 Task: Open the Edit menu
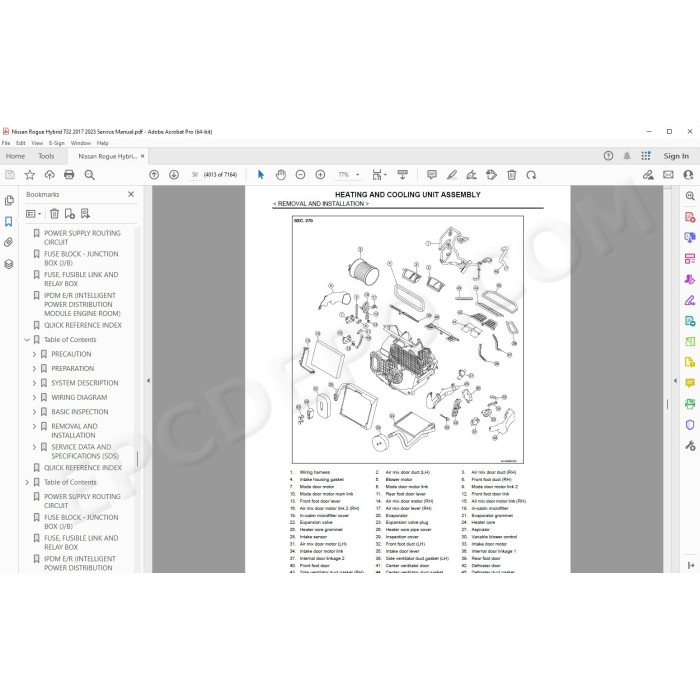click(x=21, y=143)
